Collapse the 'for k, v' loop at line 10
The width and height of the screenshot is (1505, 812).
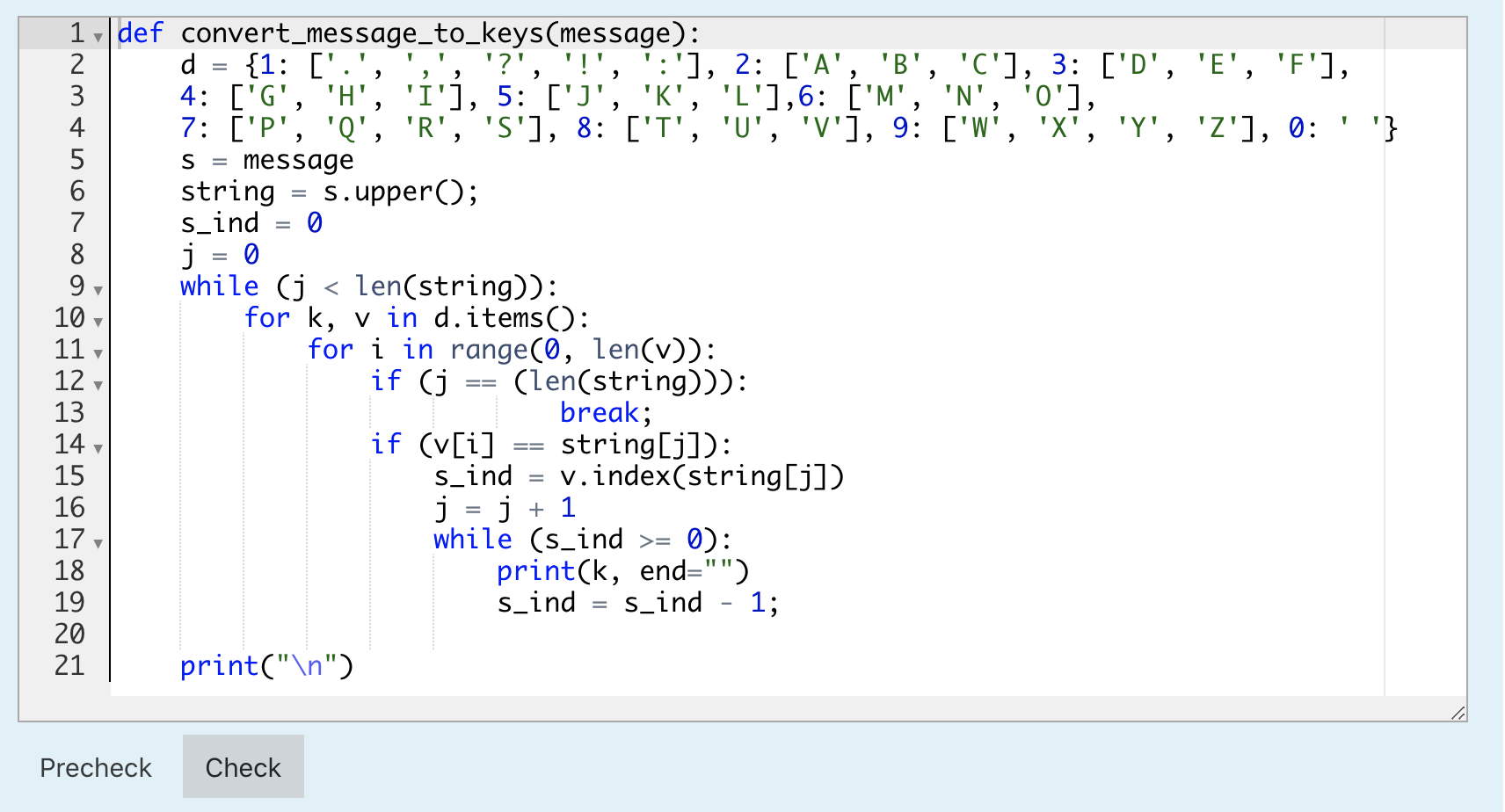(x=98, y=322)
